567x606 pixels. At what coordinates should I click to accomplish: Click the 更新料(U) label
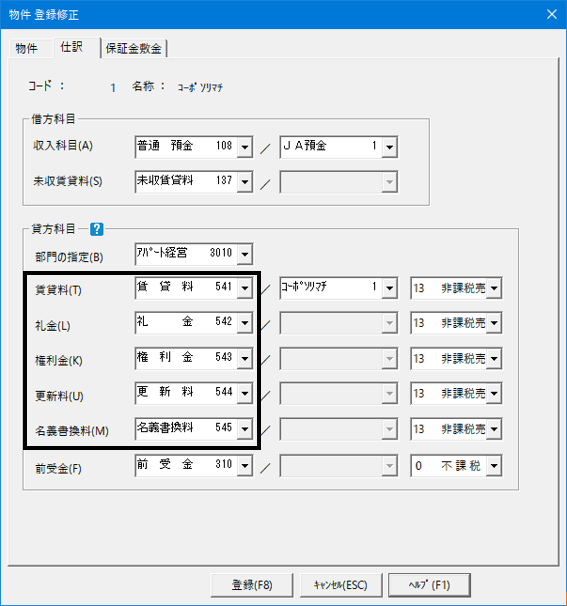coord(59,396)
